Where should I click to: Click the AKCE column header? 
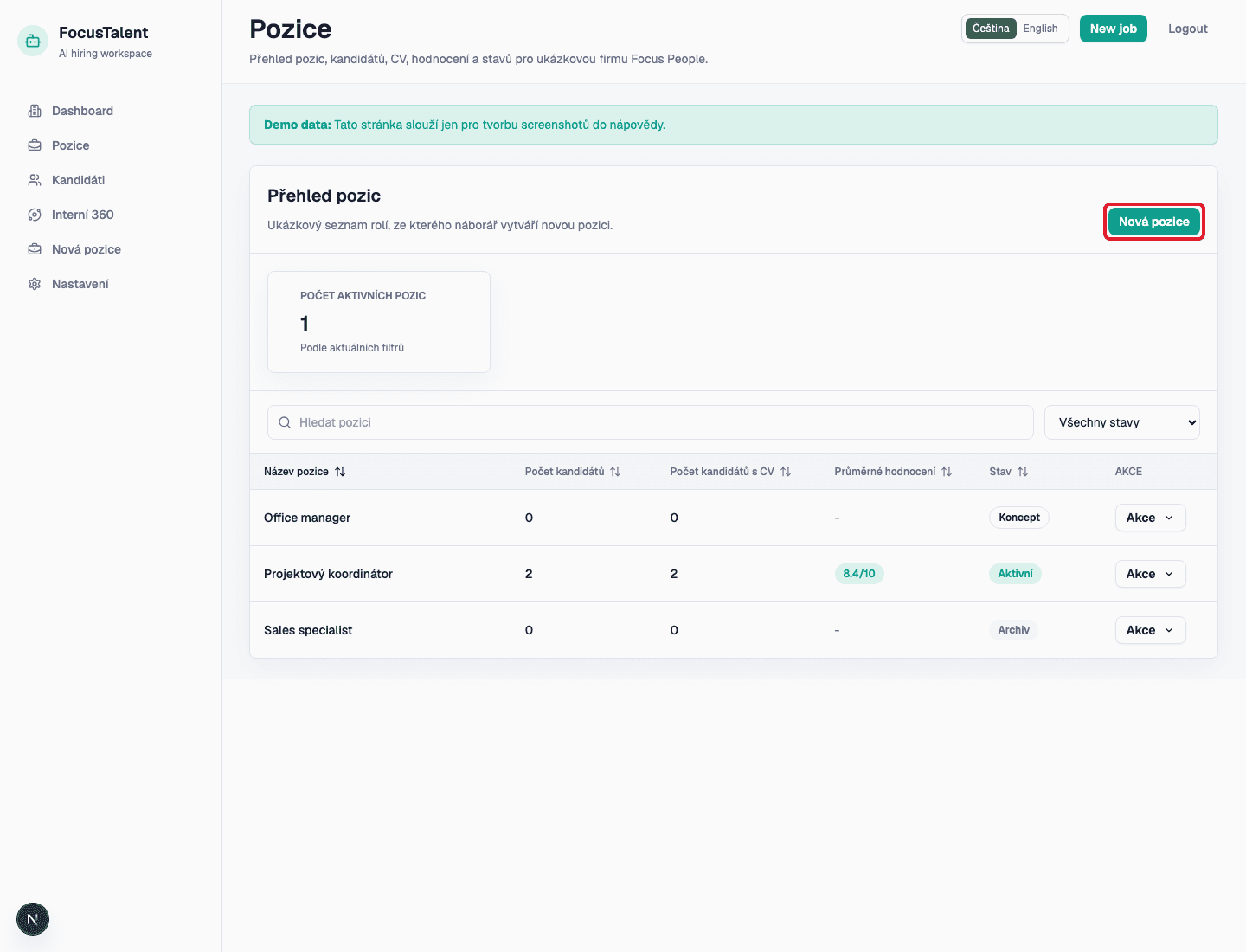(1128, 472)
